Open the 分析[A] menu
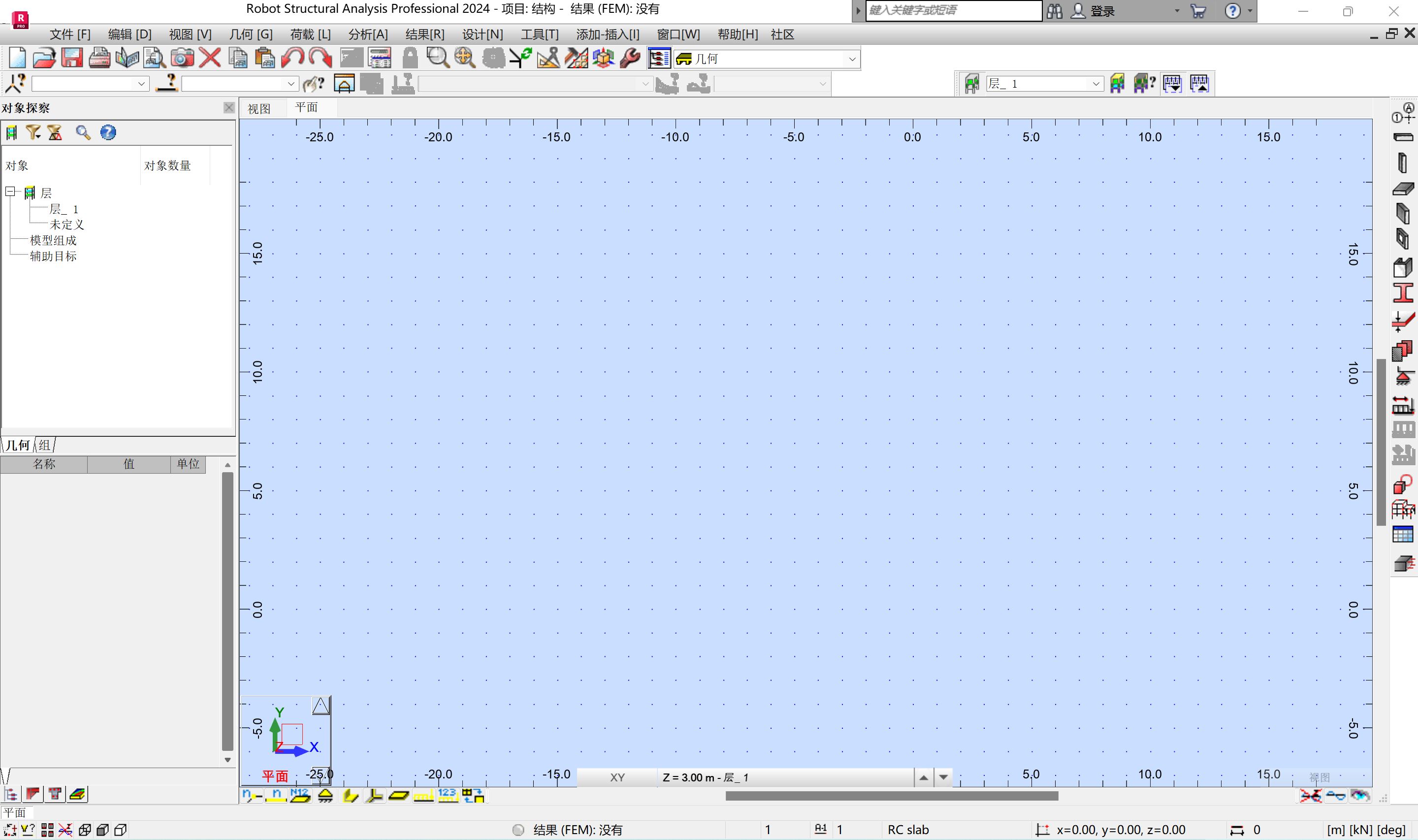Screen dimensions: 1418x840 [x=367, y=34]
